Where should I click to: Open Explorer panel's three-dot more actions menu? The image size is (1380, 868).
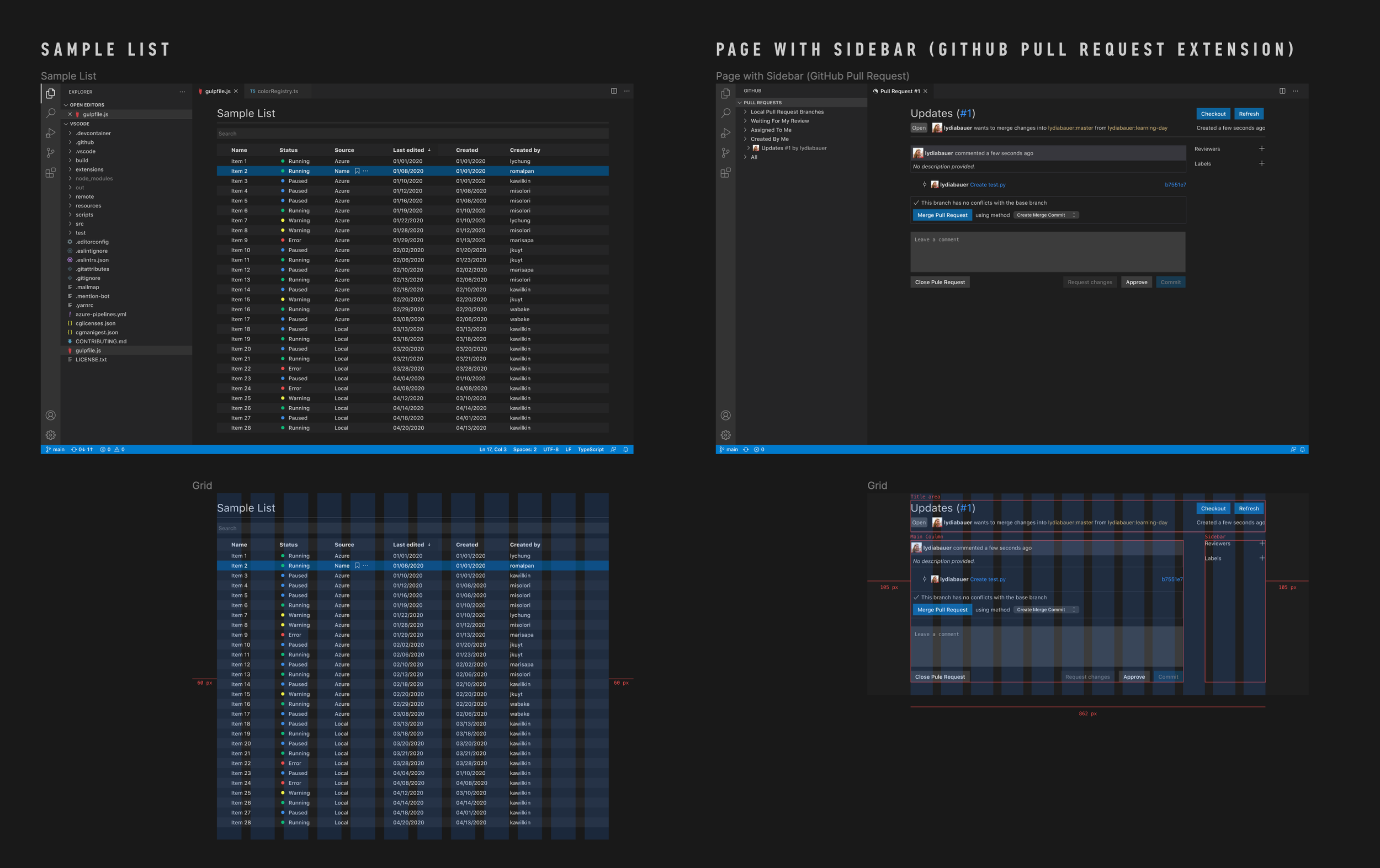[x=182, y=92]
